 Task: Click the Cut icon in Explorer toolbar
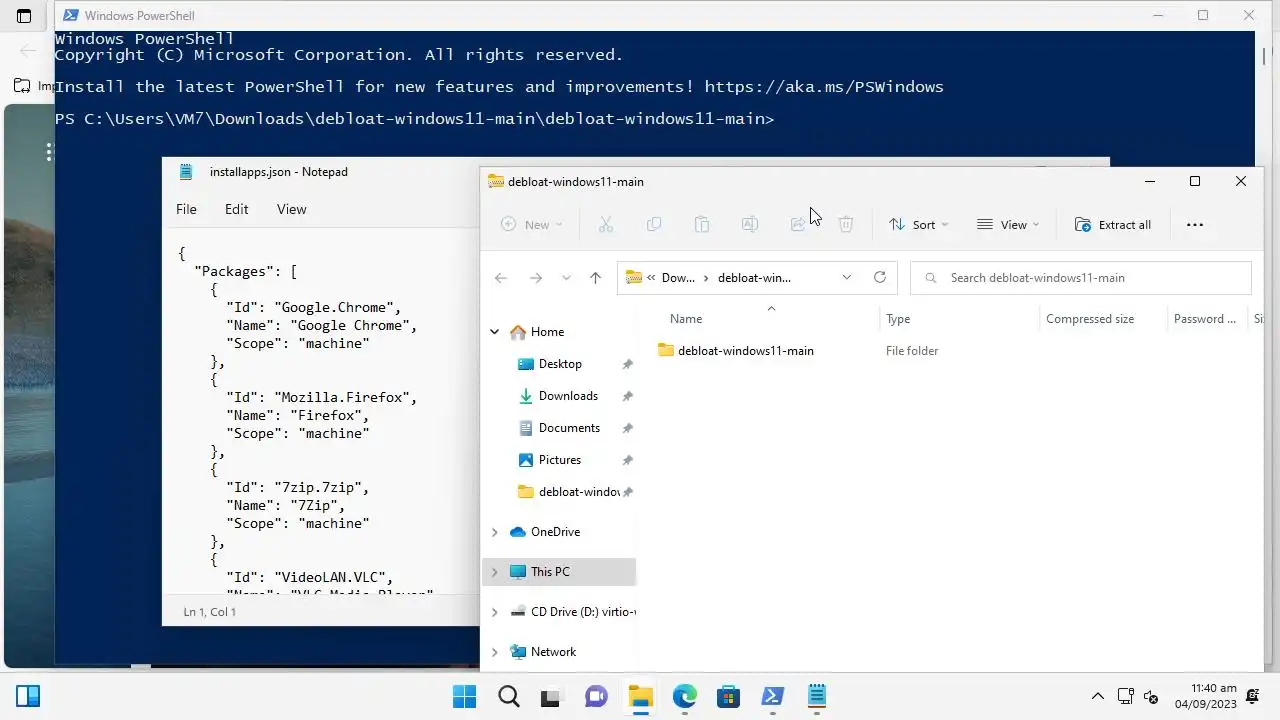[x=605, y=225]
